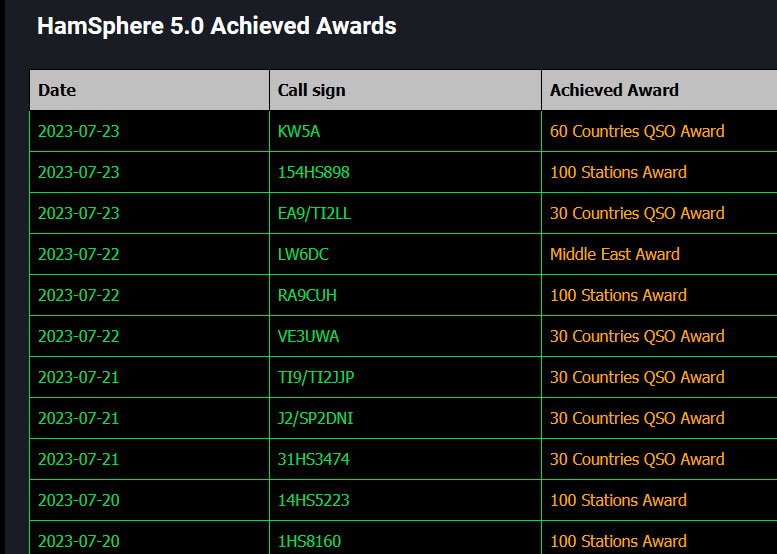Open call sign KW5A
Screen dimensions: 777x554
click(300, 131)
